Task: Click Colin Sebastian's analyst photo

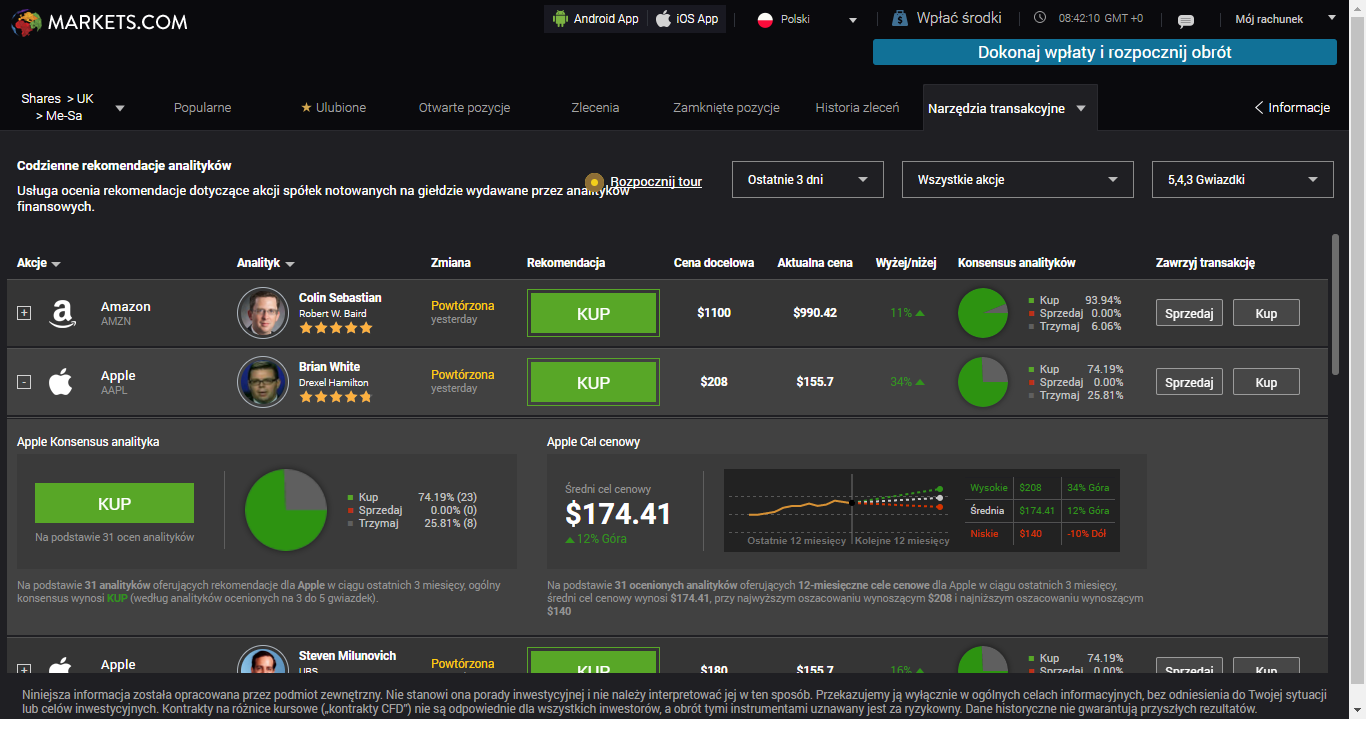Action: 263,313
